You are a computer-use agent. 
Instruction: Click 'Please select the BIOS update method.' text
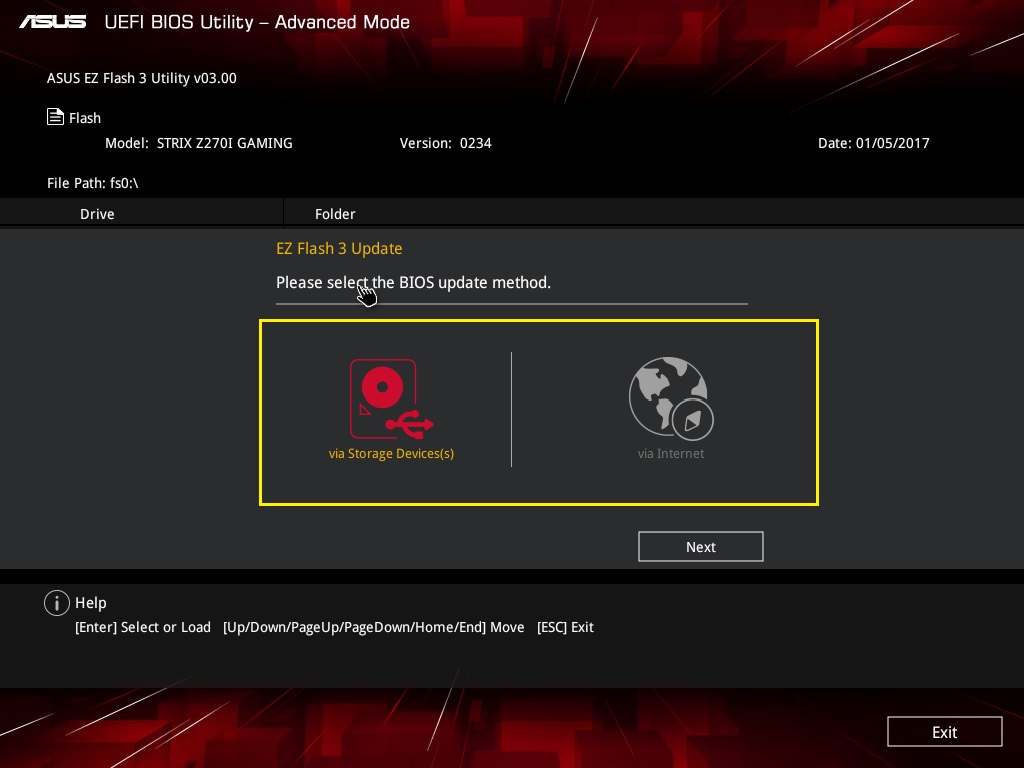(413, 282)
